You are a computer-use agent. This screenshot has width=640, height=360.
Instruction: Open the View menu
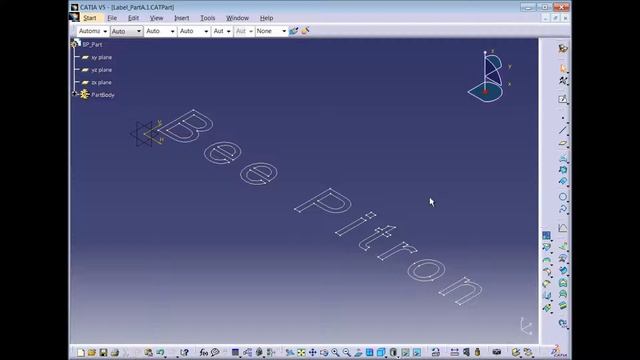(x=156, y=18)
